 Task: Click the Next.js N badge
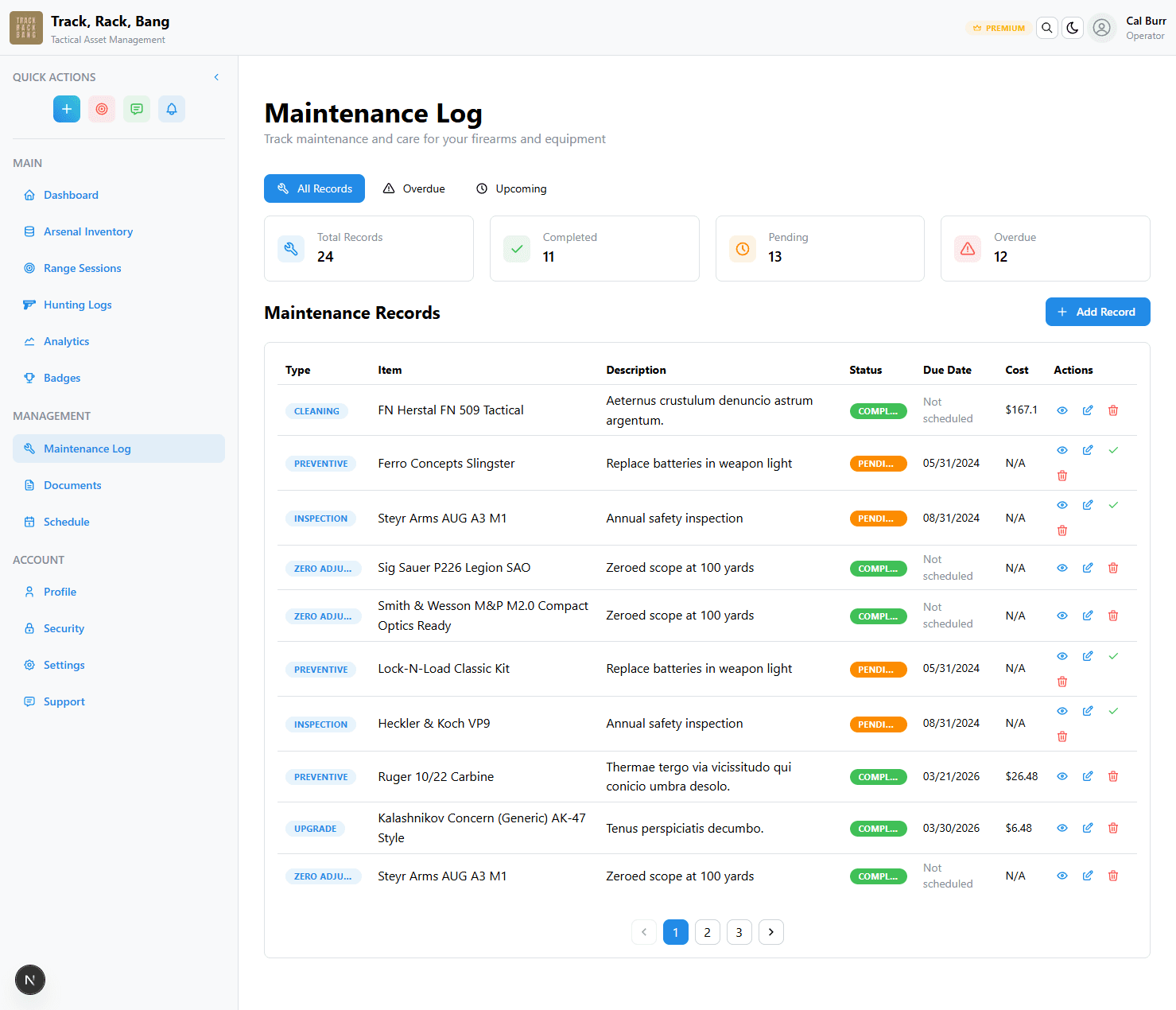30,980
